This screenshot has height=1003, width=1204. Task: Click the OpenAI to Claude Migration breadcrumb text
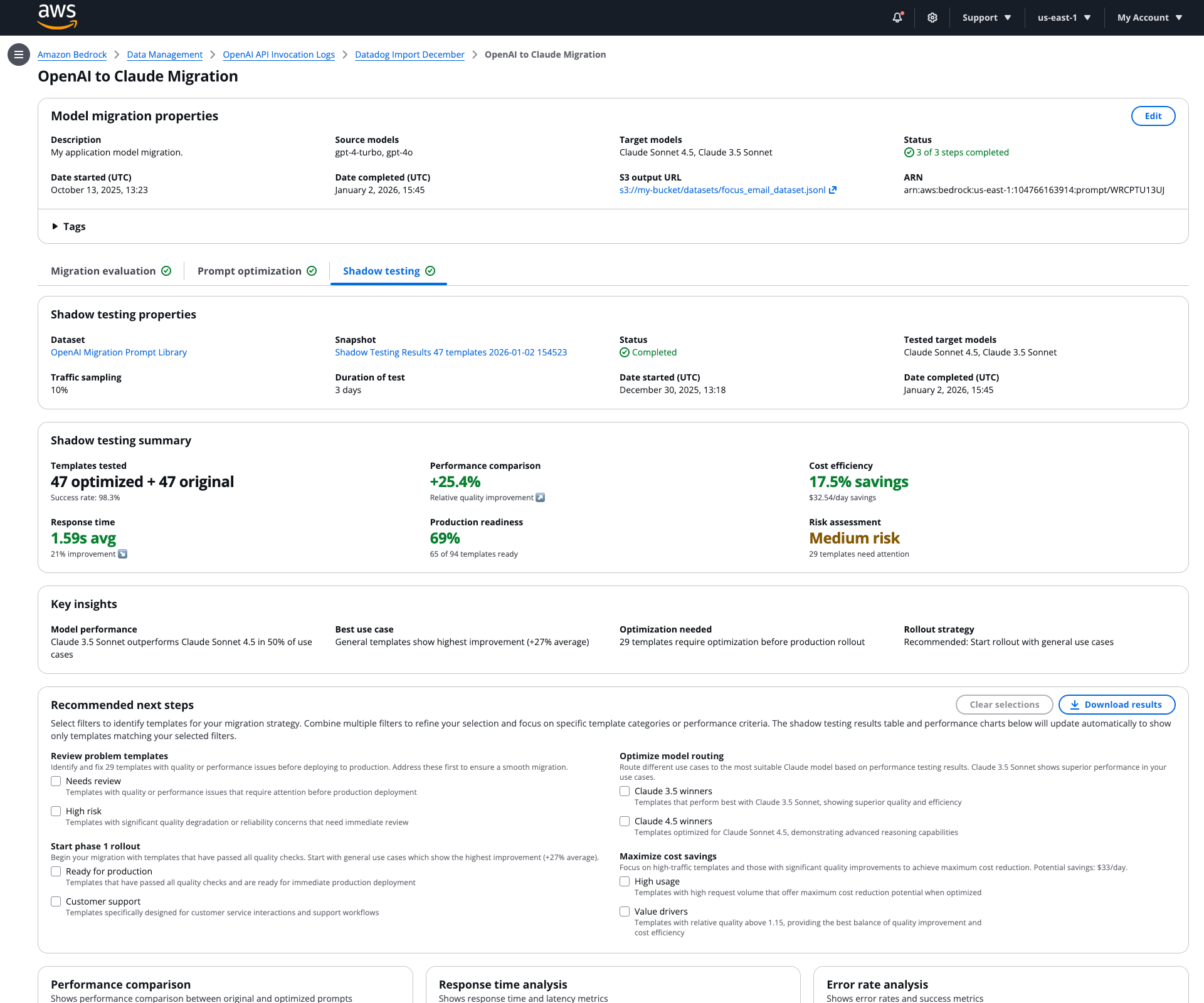point(546,55)
